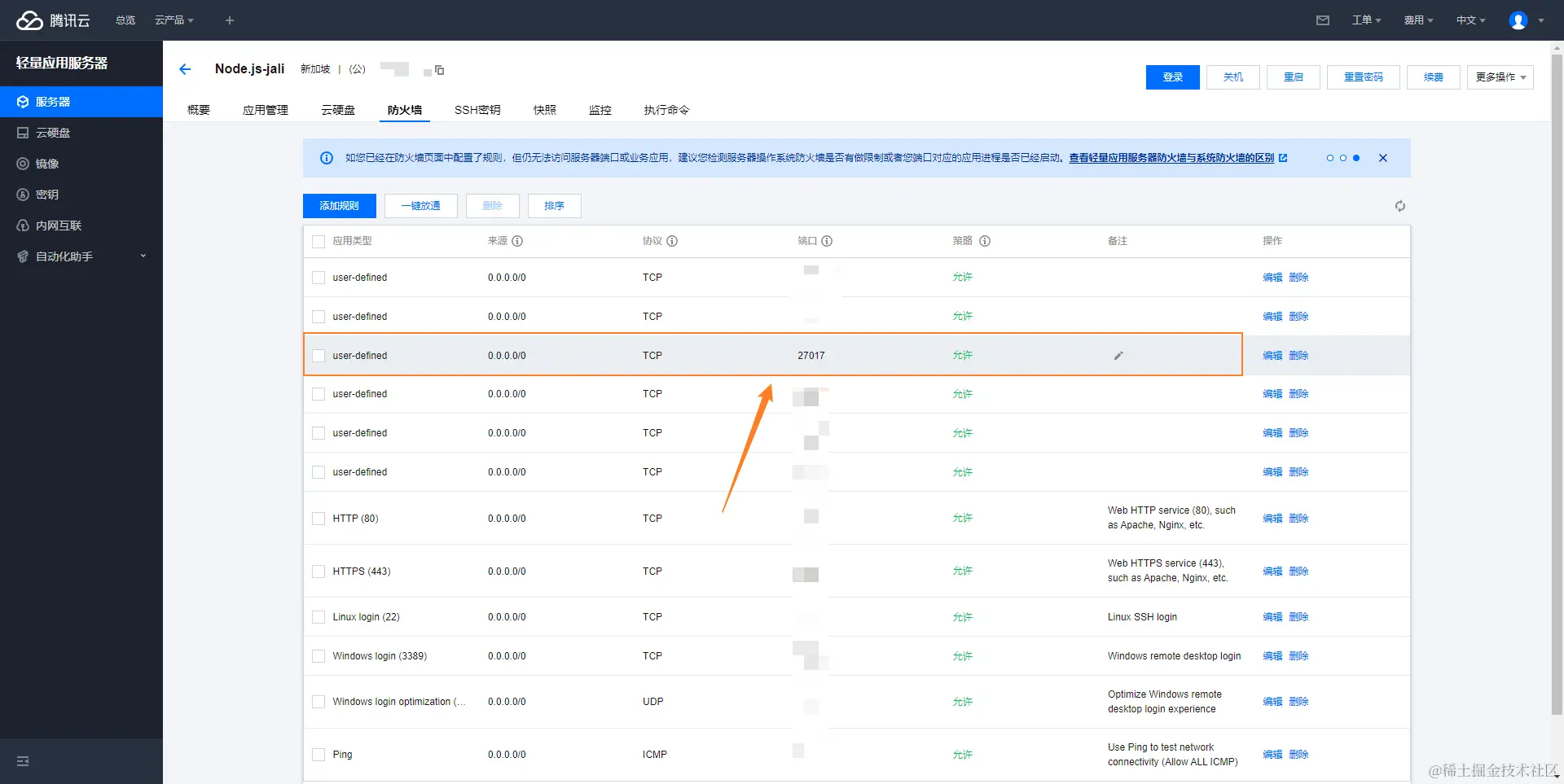Click the vertical page scrollbar
This screenshot has width=1564, height=784.
coord(1557,383)
